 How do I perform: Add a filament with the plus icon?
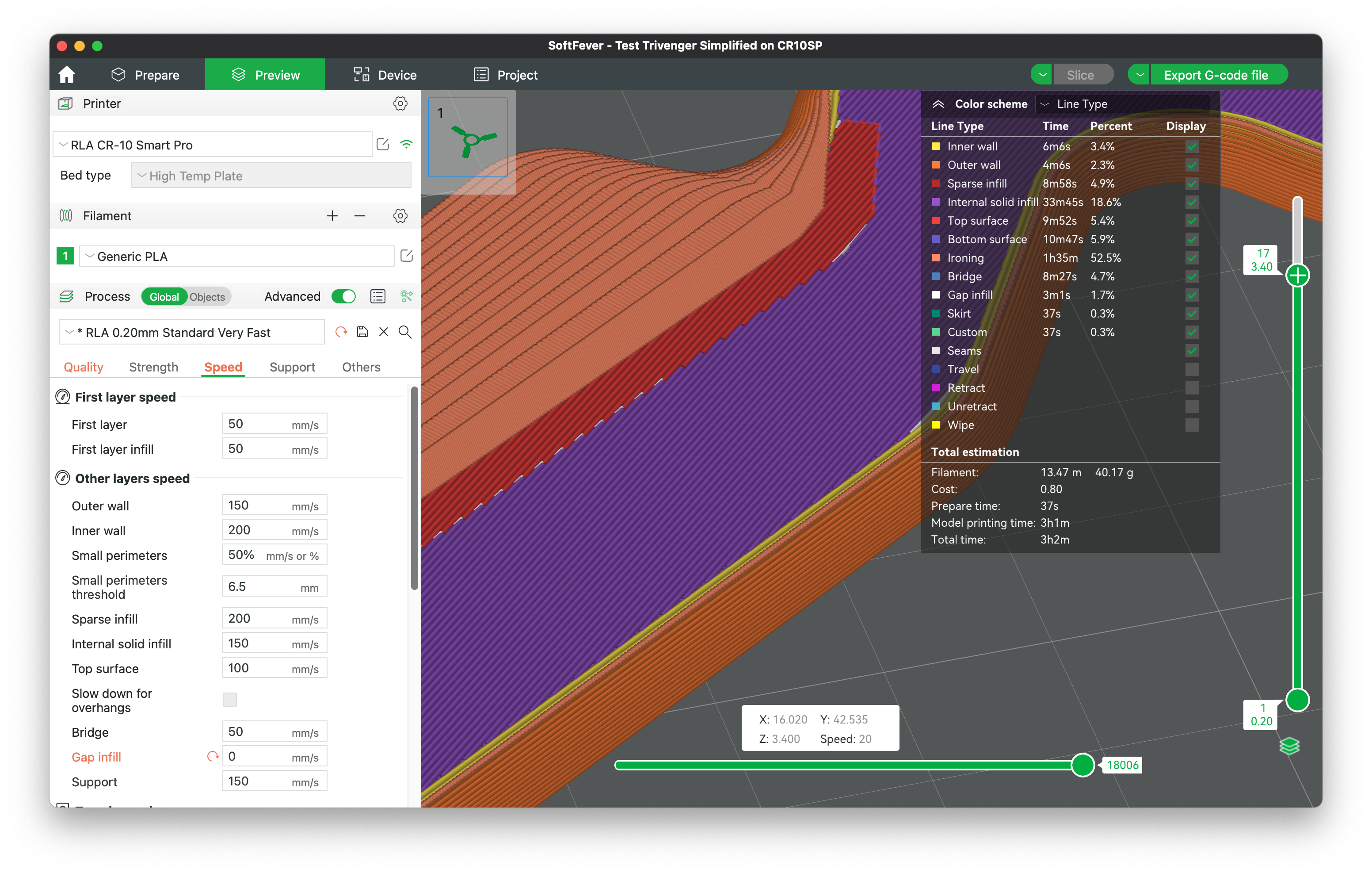tap(332, 215)
